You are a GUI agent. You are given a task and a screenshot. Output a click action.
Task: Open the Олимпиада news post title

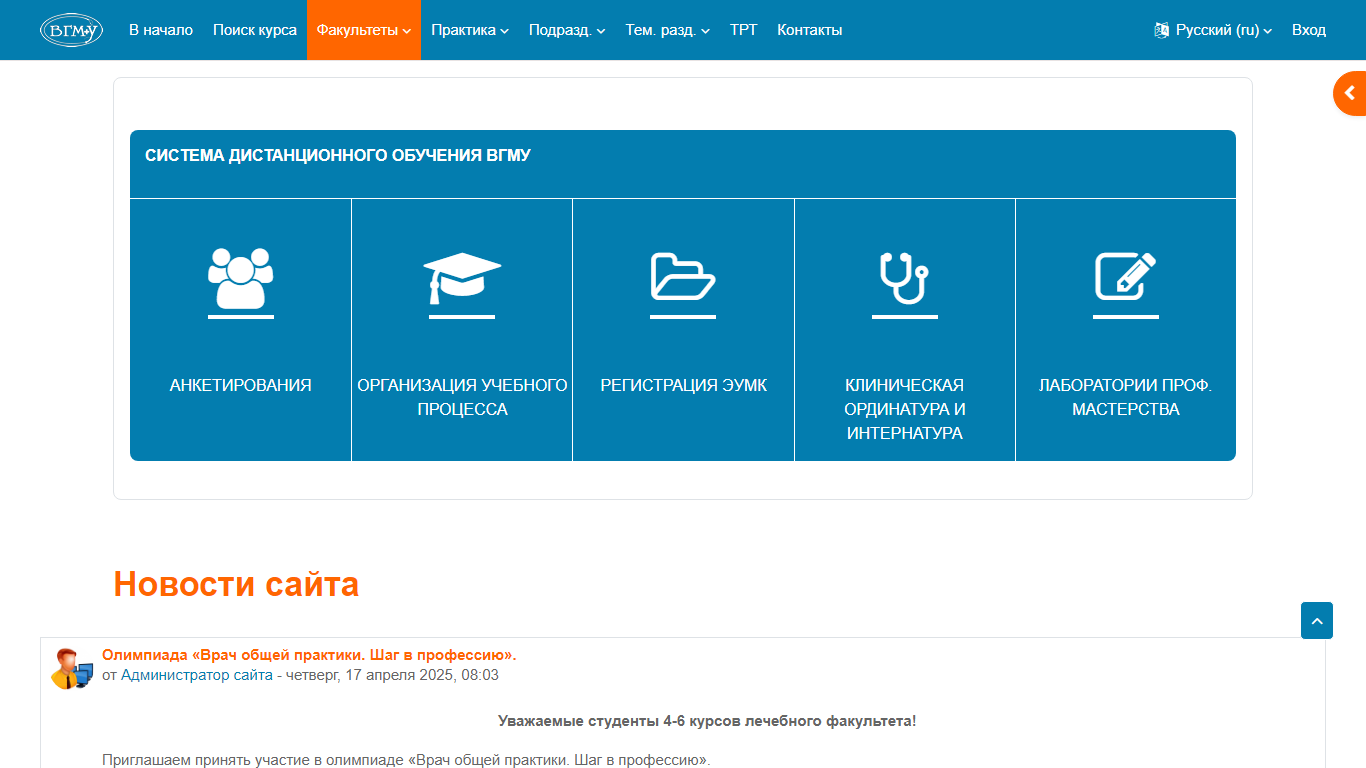309,655
